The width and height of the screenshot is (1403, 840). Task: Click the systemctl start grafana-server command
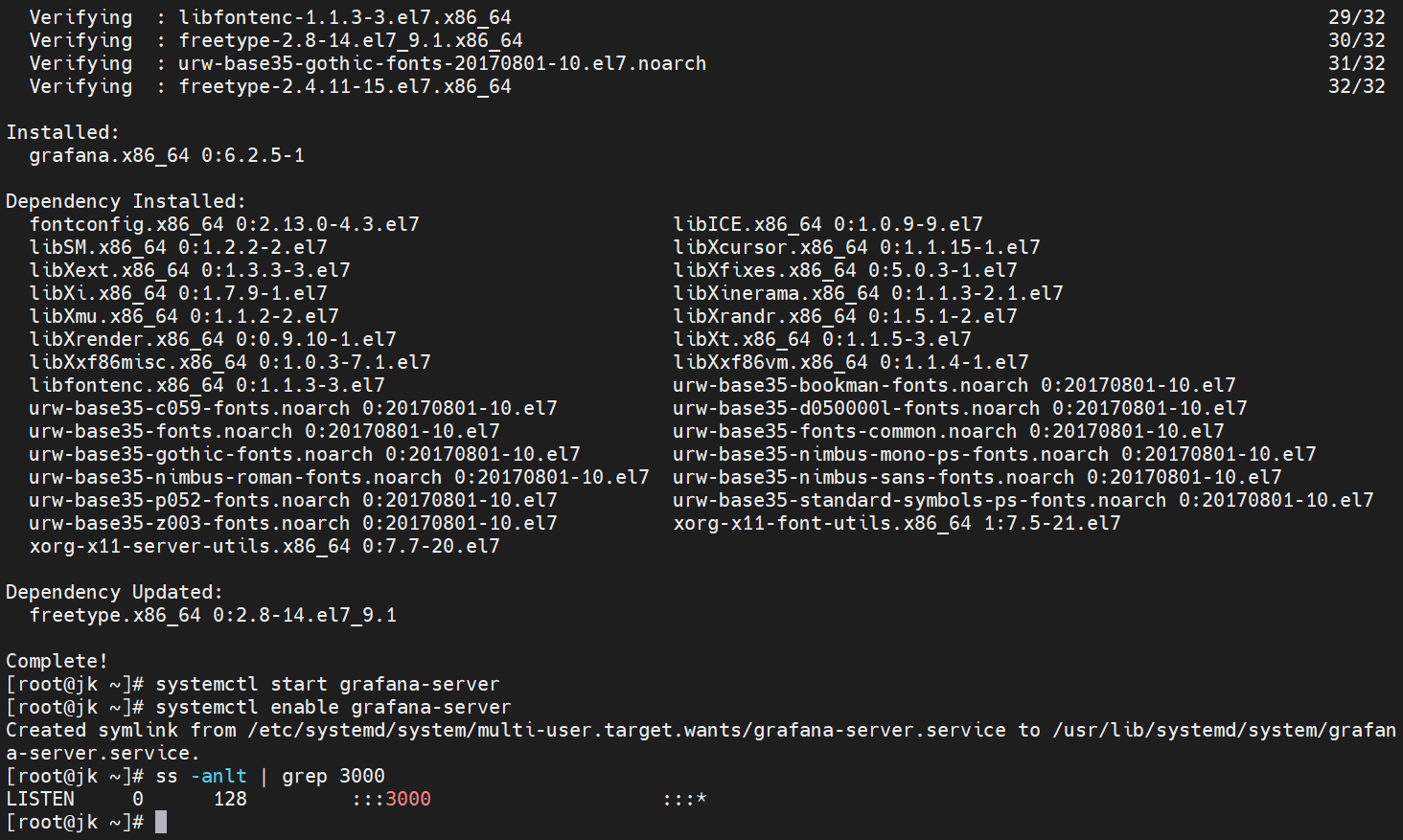(327, 684)
